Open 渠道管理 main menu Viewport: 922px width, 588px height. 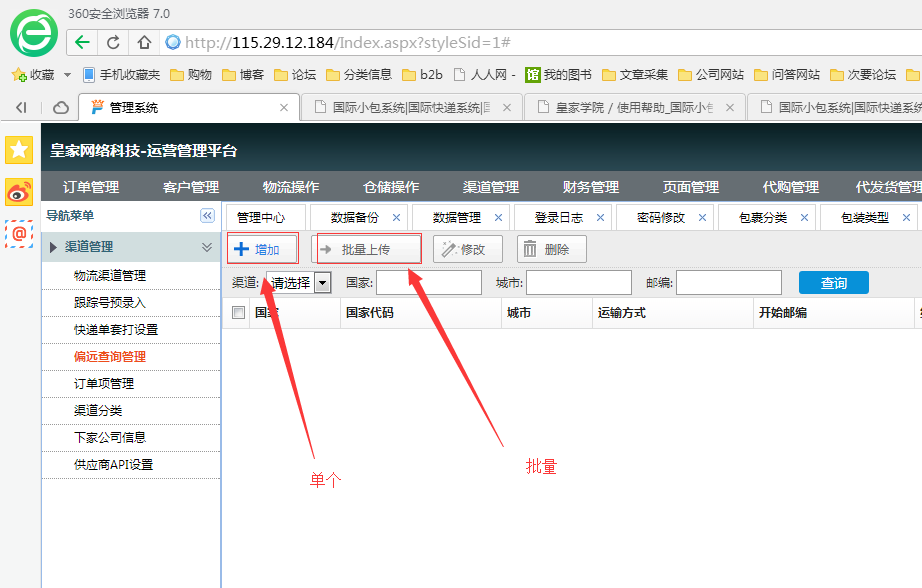[x=491, y=187]
